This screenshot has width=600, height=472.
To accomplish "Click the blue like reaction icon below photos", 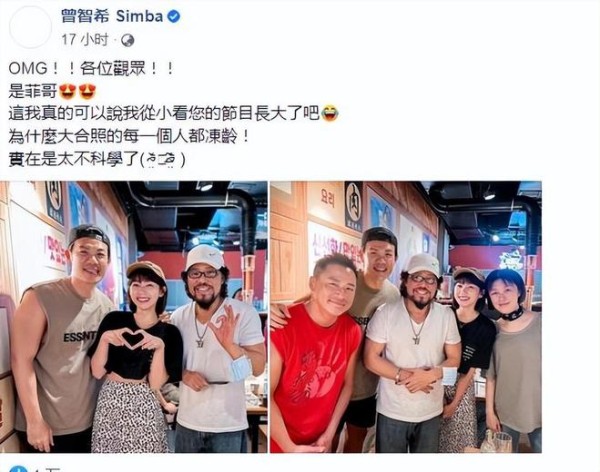I will click(18, 469).
